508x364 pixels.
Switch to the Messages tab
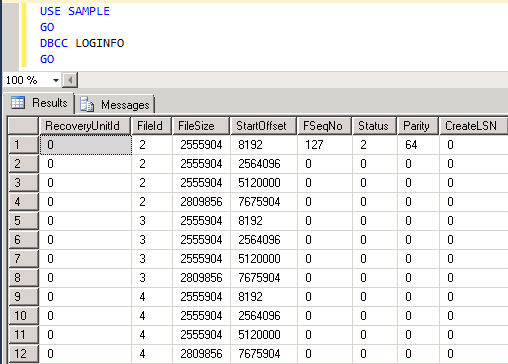click(x=115, y=105)
